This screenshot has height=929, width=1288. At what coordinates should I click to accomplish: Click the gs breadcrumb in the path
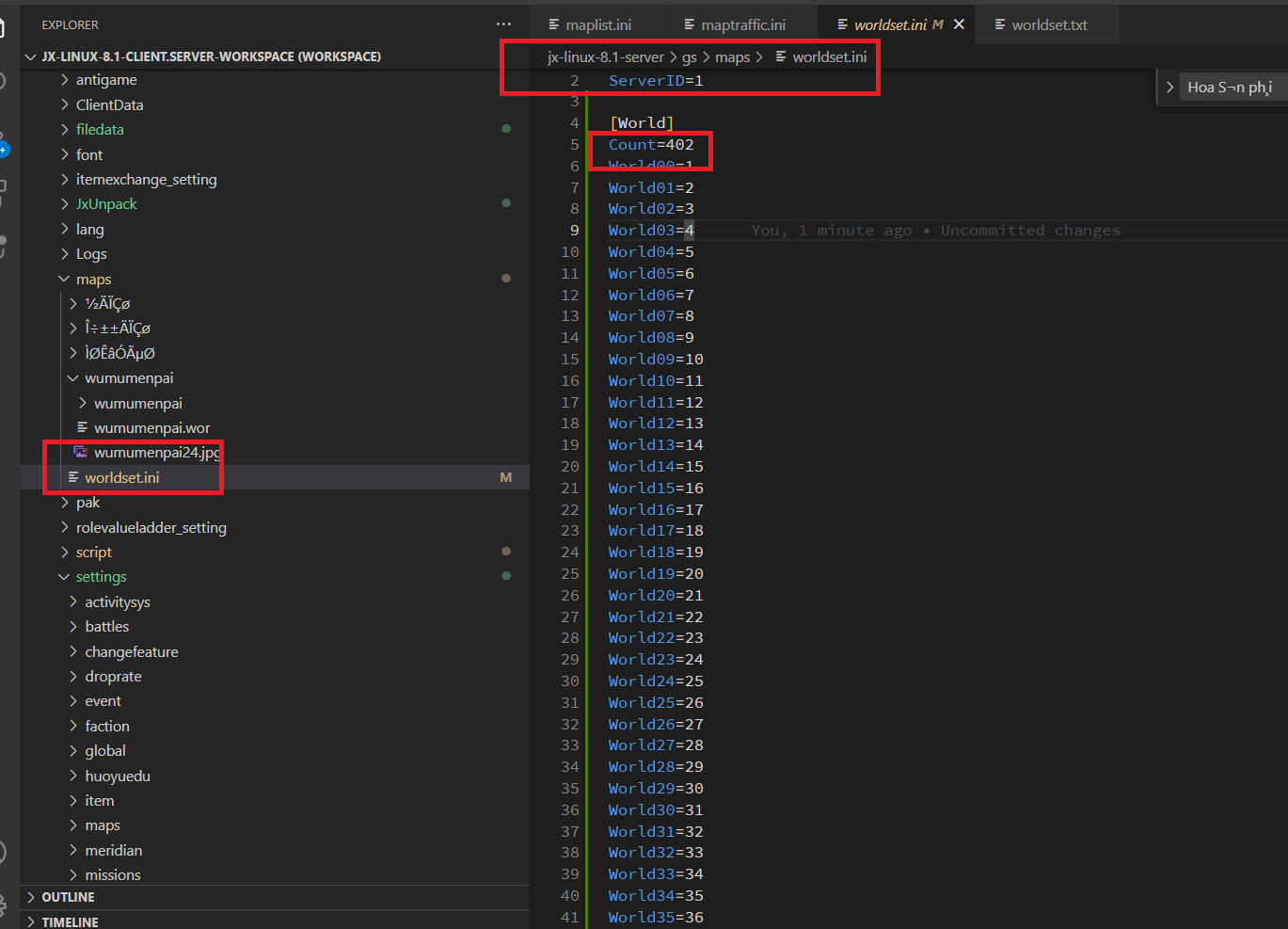tap(690, 56)
